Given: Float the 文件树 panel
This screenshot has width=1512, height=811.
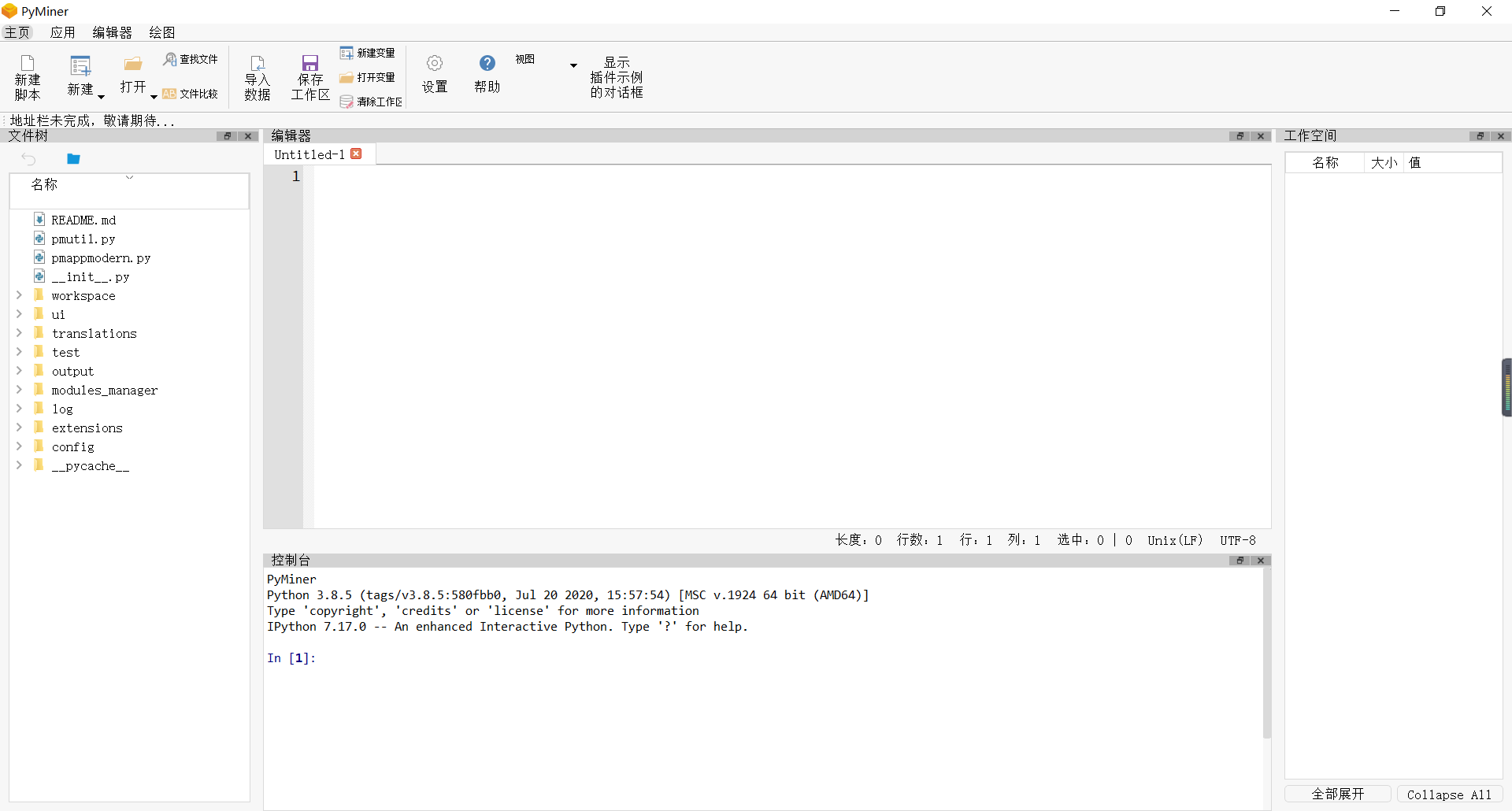Looking at the screenshot, I should 227,136.
